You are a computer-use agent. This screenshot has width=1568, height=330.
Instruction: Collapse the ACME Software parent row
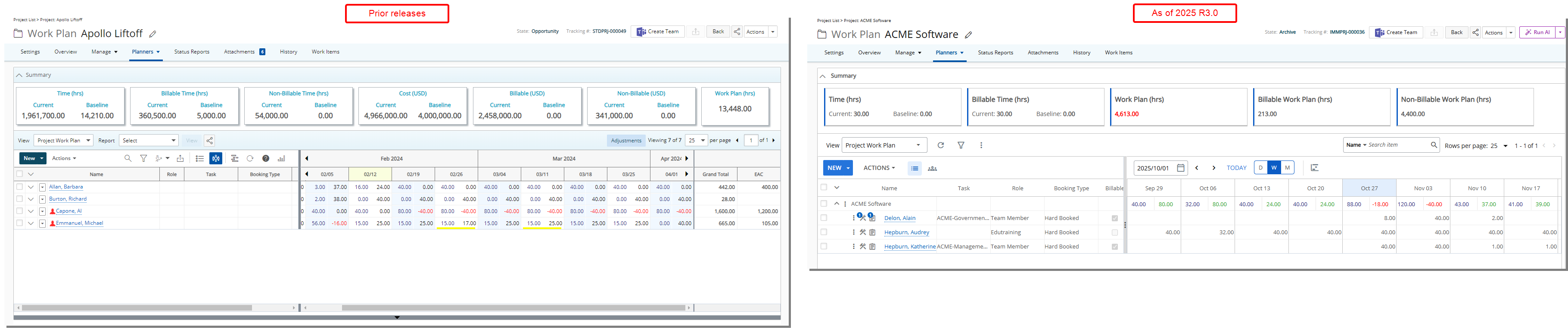pyautogui.click(x=837, y=204)
